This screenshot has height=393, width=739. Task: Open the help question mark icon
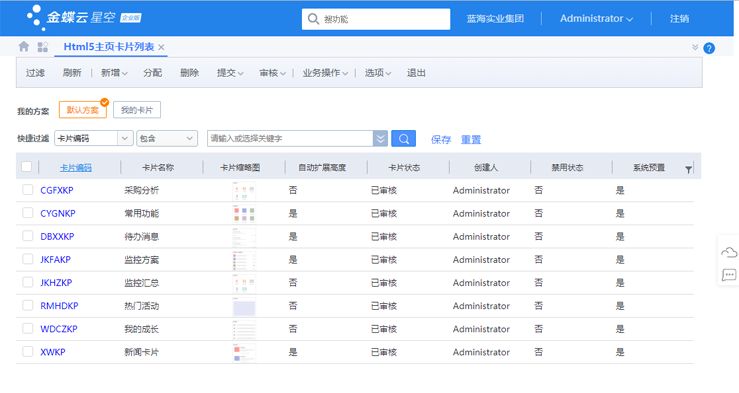tap(709, 48)
